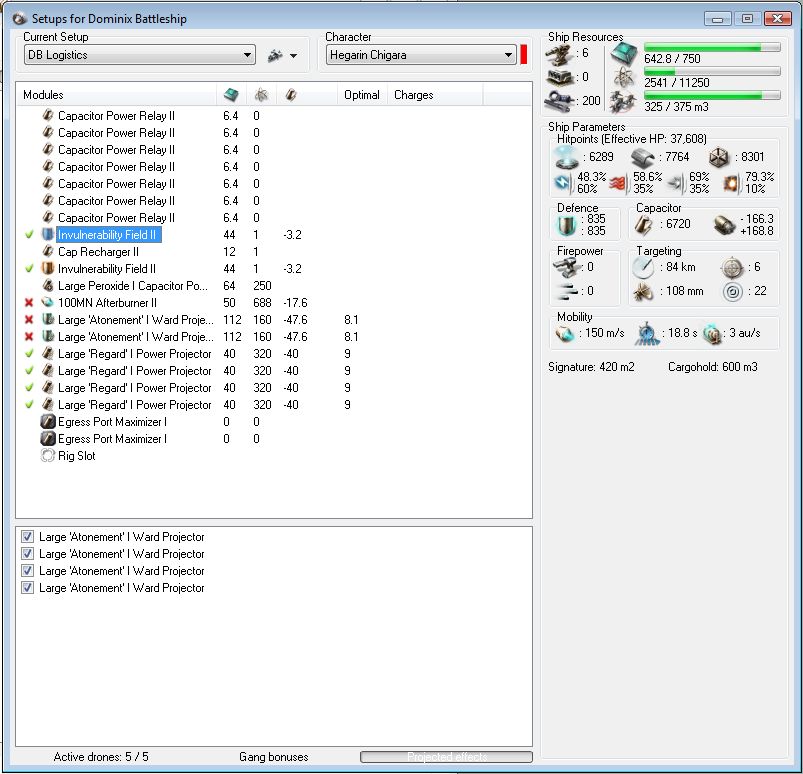803x774 pixels.
Task: Open the Current Setup dropdown showing DB Logistics
Action: [x=140, y=55]
